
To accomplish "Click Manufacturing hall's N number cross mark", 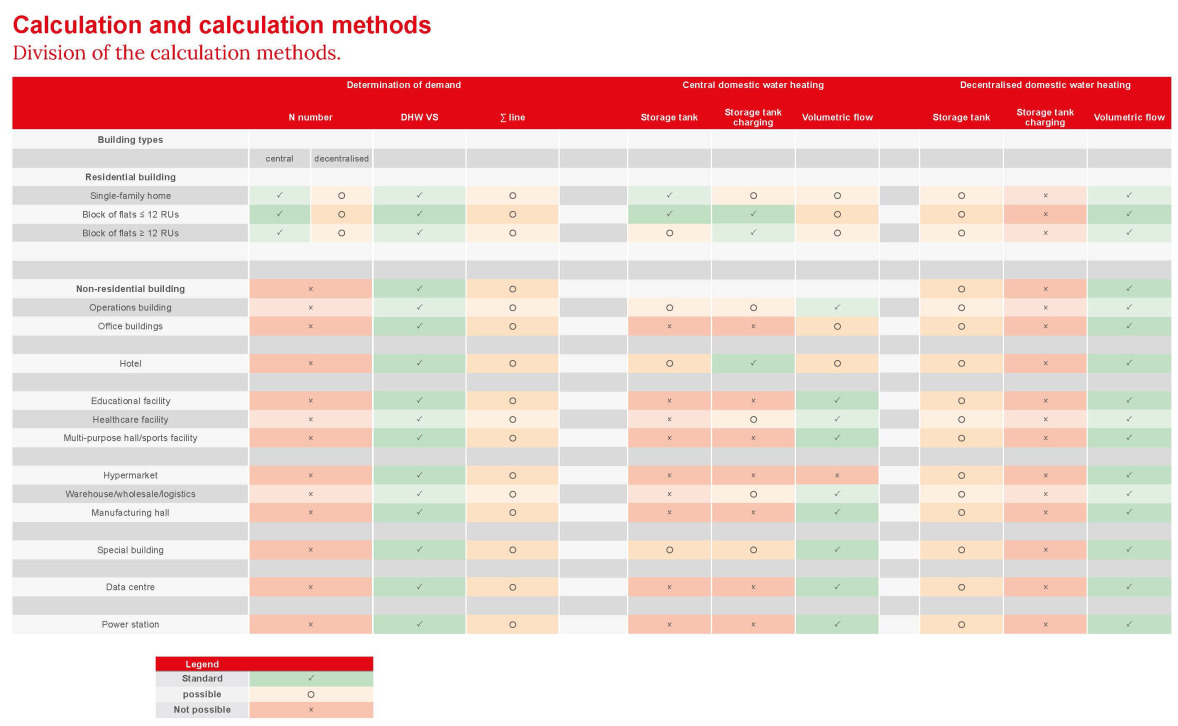I will click(310, 513).
